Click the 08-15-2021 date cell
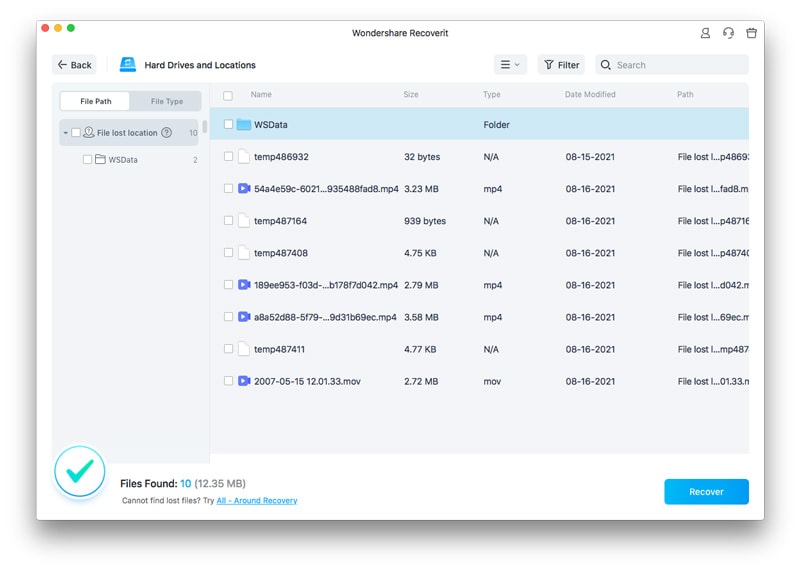Screen dimensions: 800x571 tap(590, 157)
